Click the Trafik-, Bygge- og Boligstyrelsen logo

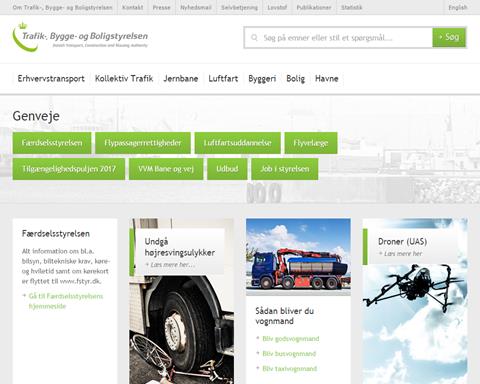80,37
